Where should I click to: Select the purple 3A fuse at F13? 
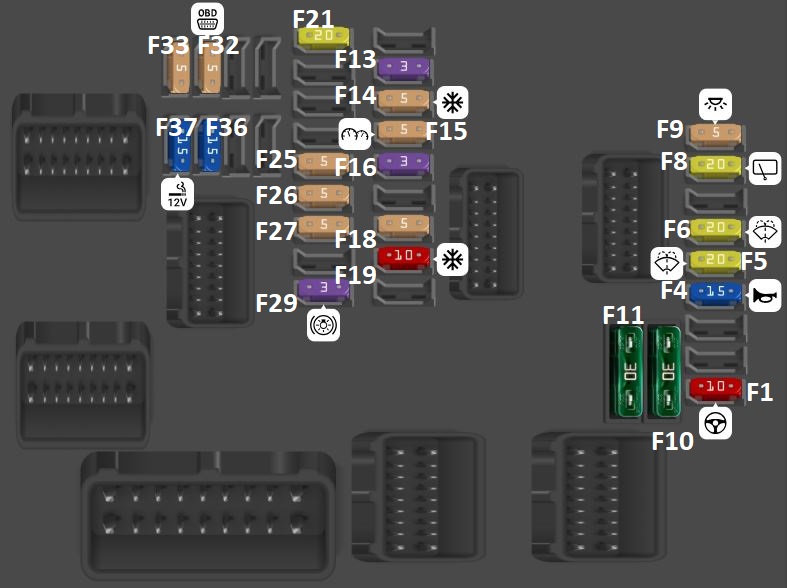pos(404,67)
